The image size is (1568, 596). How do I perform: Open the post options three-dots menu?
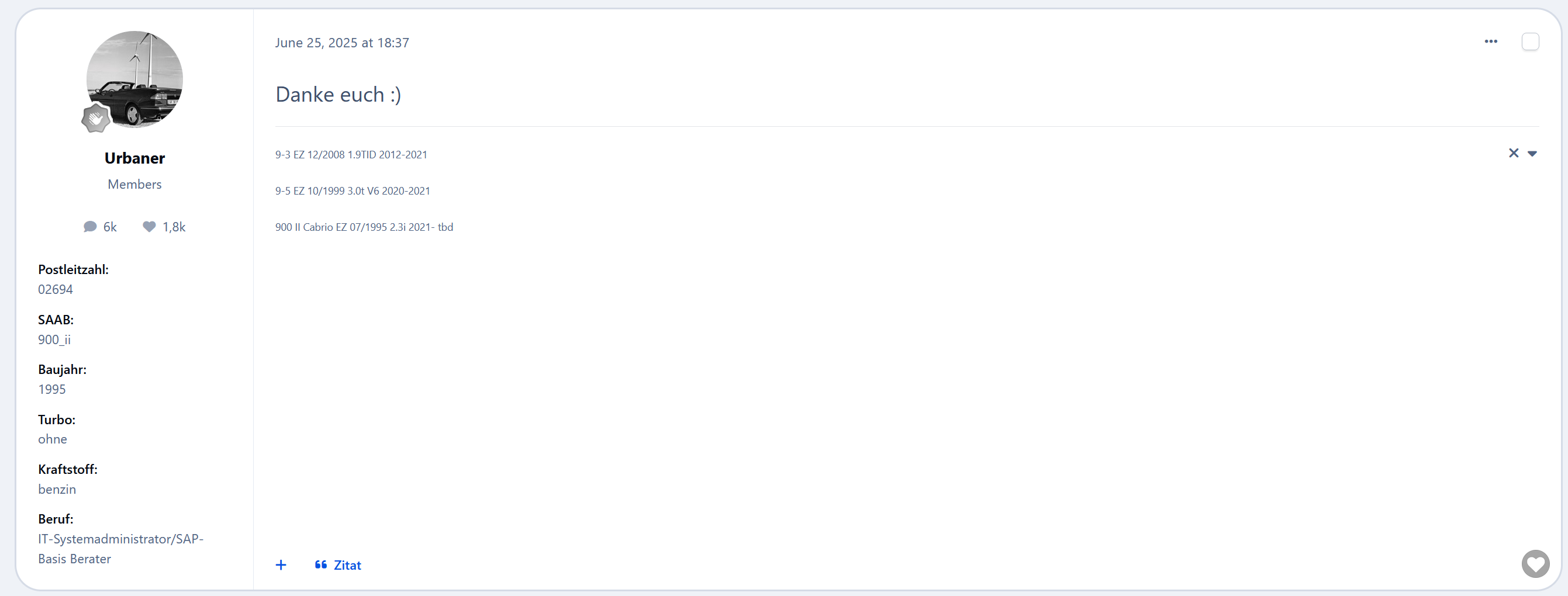click(1491, 41)
